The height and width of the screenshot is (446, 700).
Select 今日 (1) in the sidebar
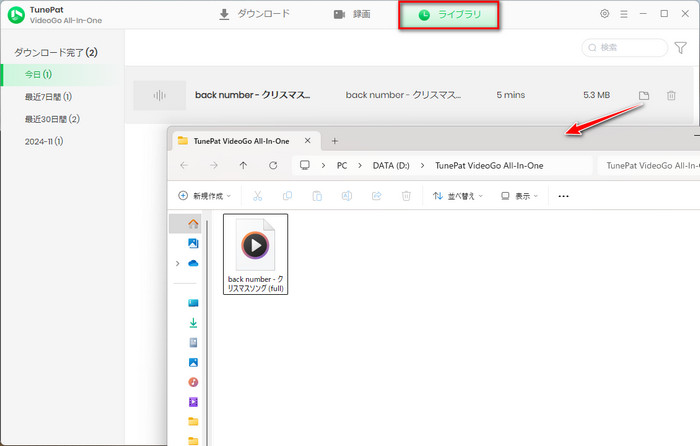(x=62, y=75)
